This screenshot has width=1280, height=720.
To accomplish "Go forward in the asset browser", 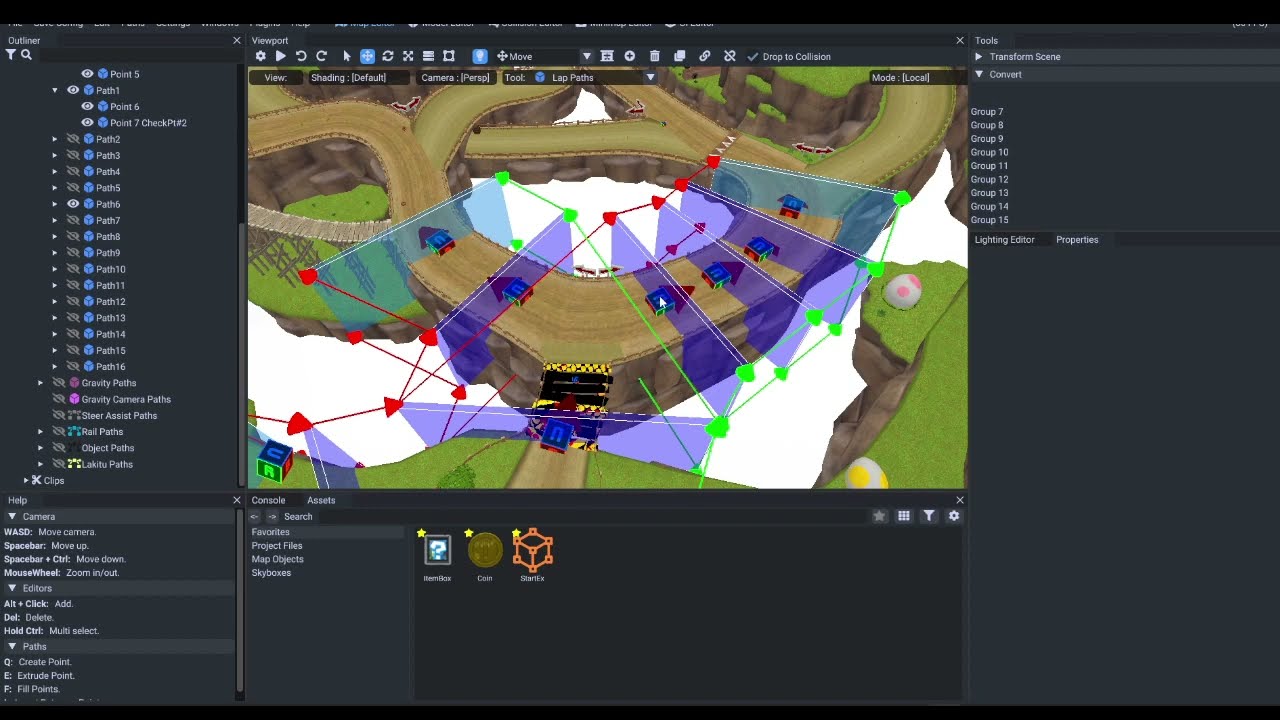I will coord(272,517).
